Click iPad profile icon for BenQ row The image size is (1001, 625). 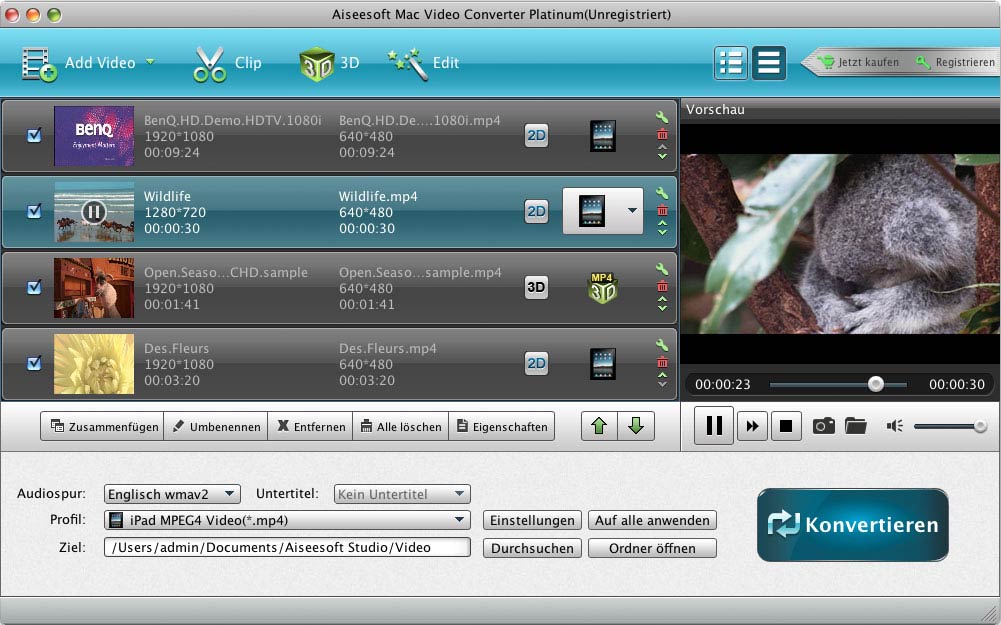(603, 135)
